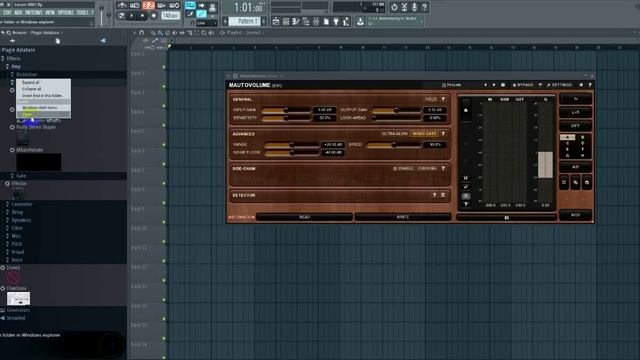Click the MIDI button in MAutoVolume

(x=576, y=215)
